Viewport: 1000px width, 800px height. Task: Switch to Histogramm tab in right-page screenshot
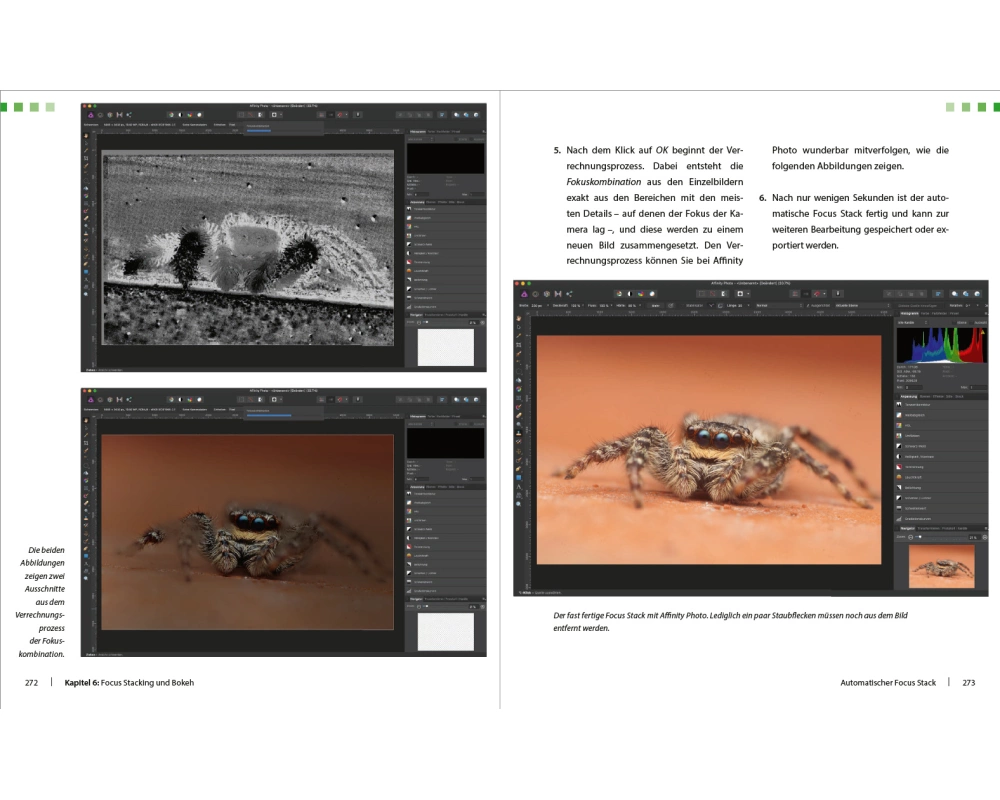[908, 313]
